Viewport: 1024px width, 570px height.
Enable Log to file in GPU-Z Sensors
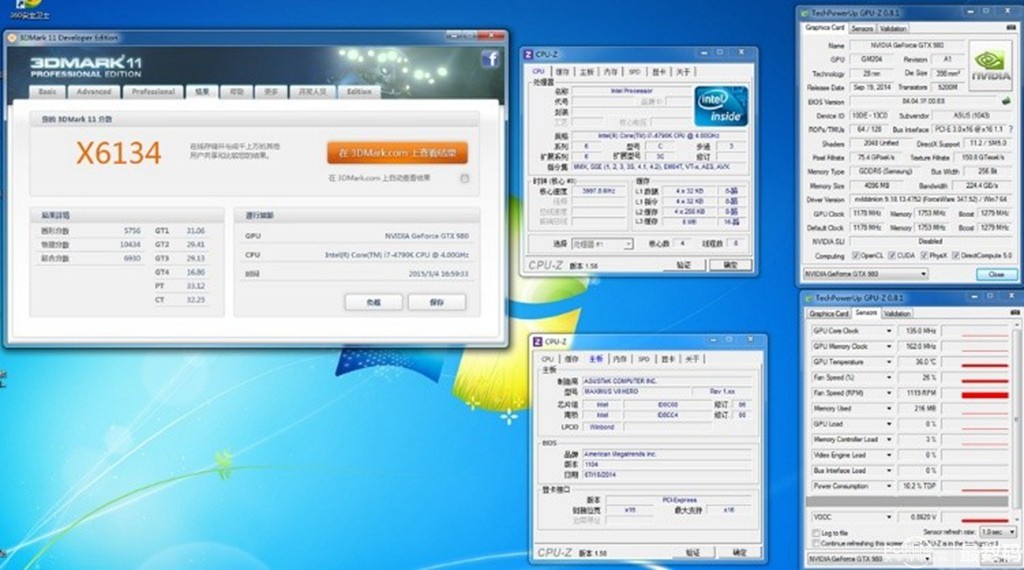click(816, 533)
